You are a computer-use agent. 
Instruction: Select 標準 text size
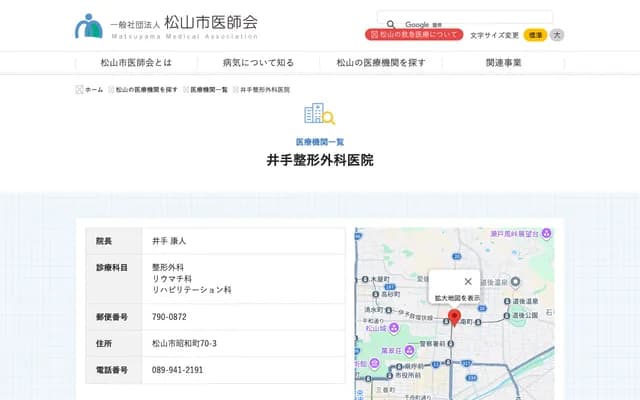tap(535, 35)
